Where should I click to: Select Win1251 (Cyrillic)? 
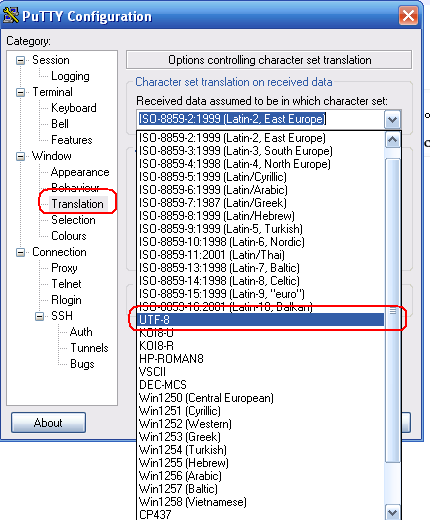pyautogui.click(x=261, y=411)
